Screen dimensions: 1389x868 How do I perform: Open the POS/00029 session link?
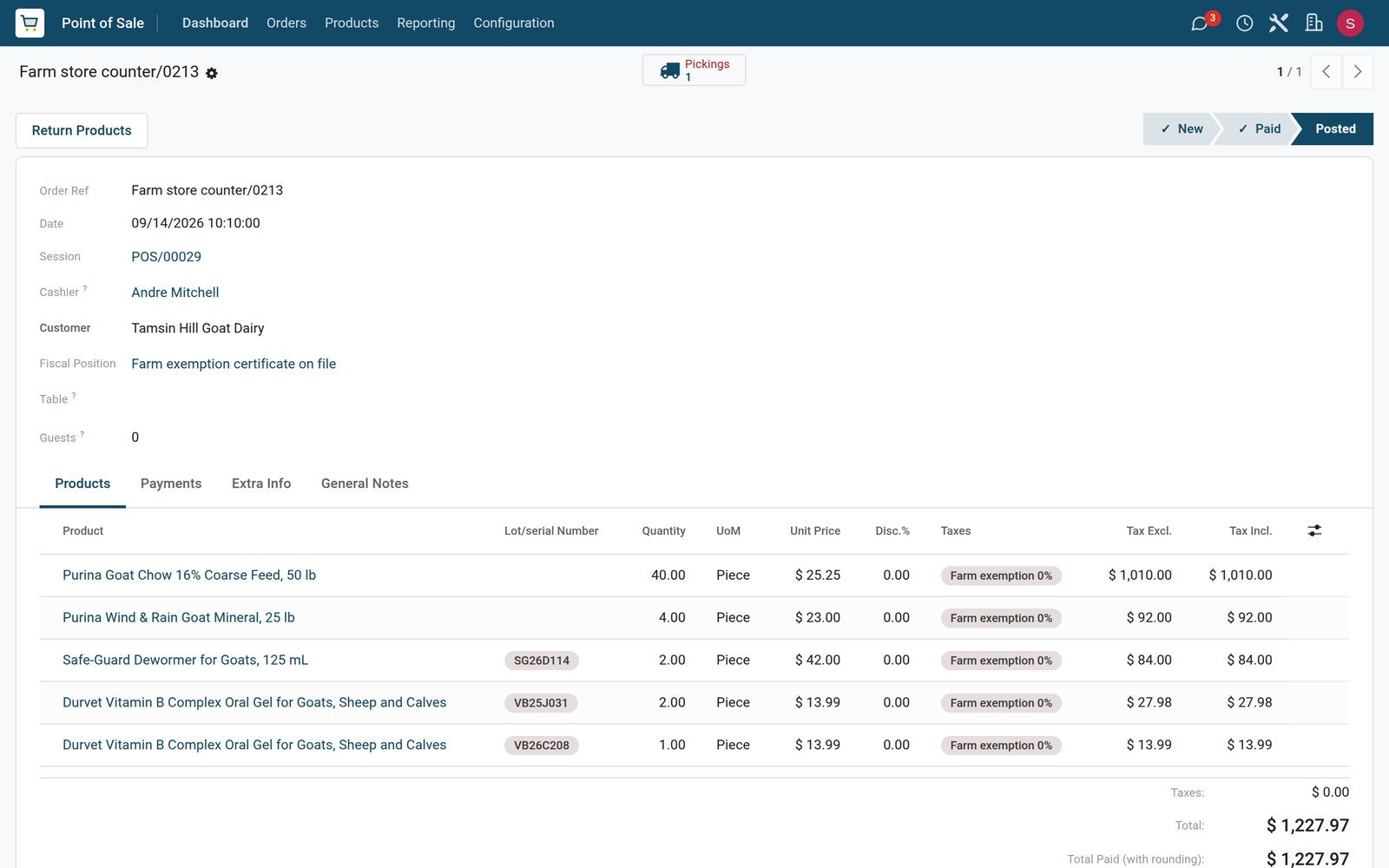167,257
